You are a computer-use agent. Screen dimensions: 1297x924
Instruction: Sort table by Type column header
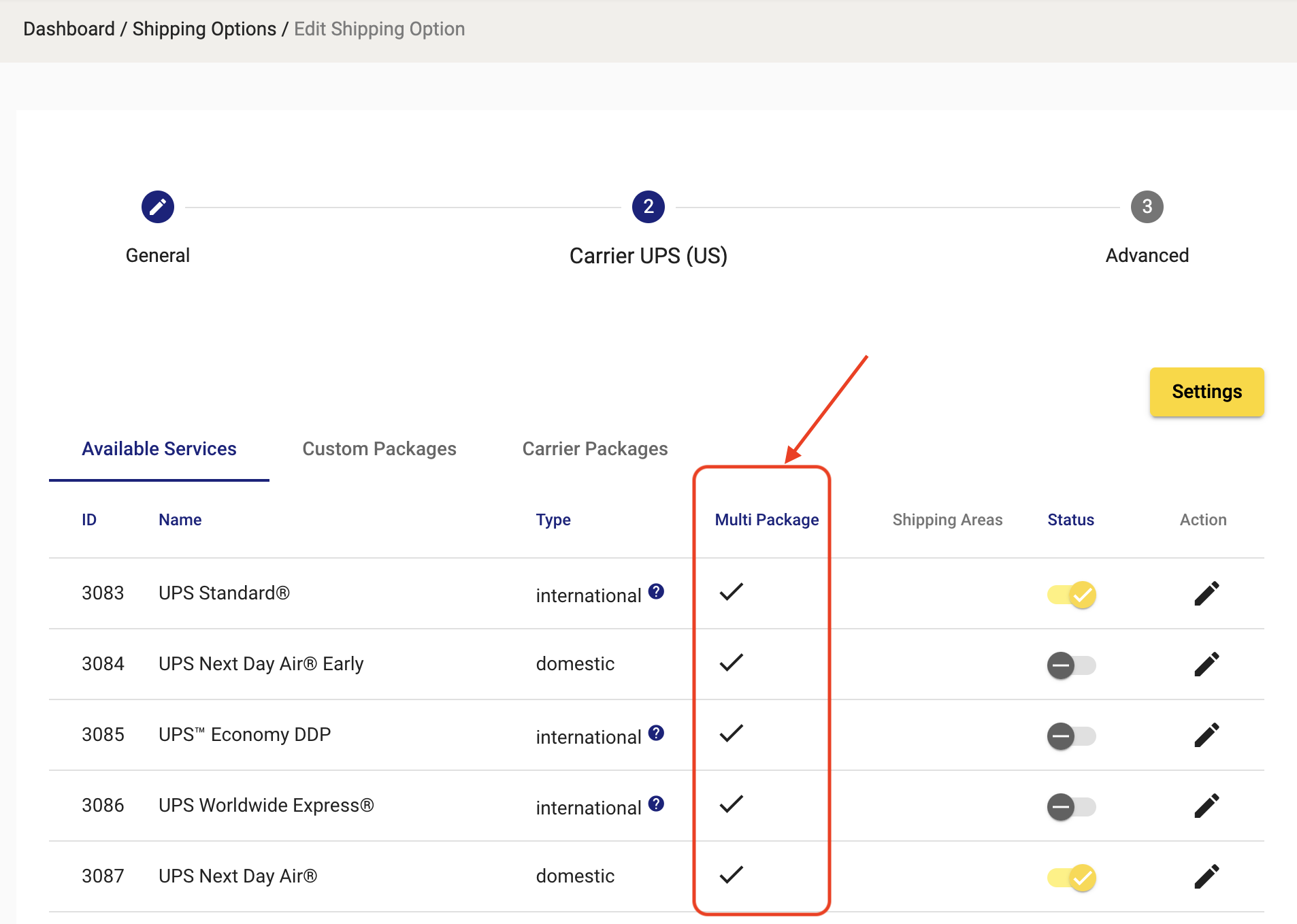553,520
